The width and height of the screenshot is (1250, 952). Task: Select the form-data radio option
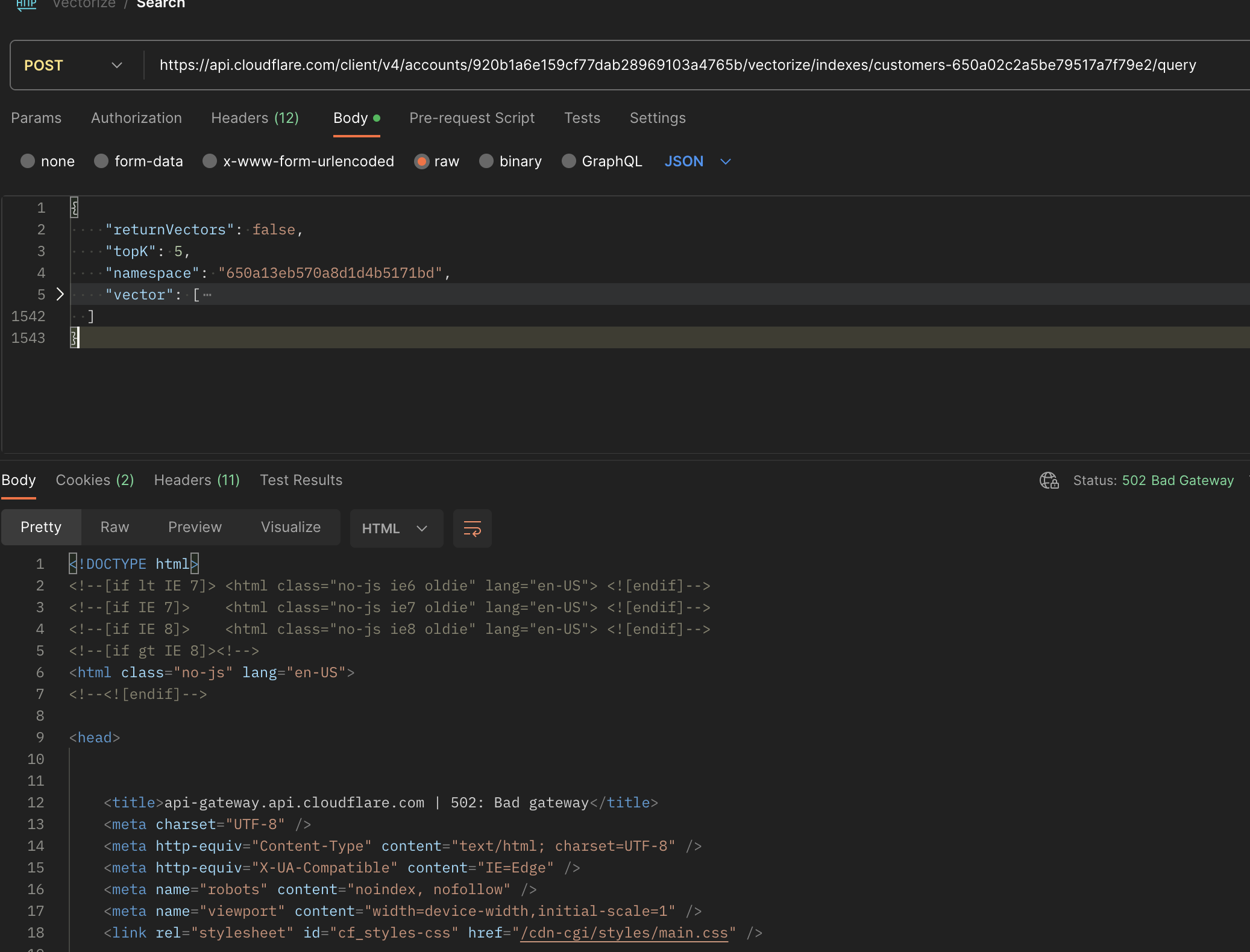(x=101, y=161)
